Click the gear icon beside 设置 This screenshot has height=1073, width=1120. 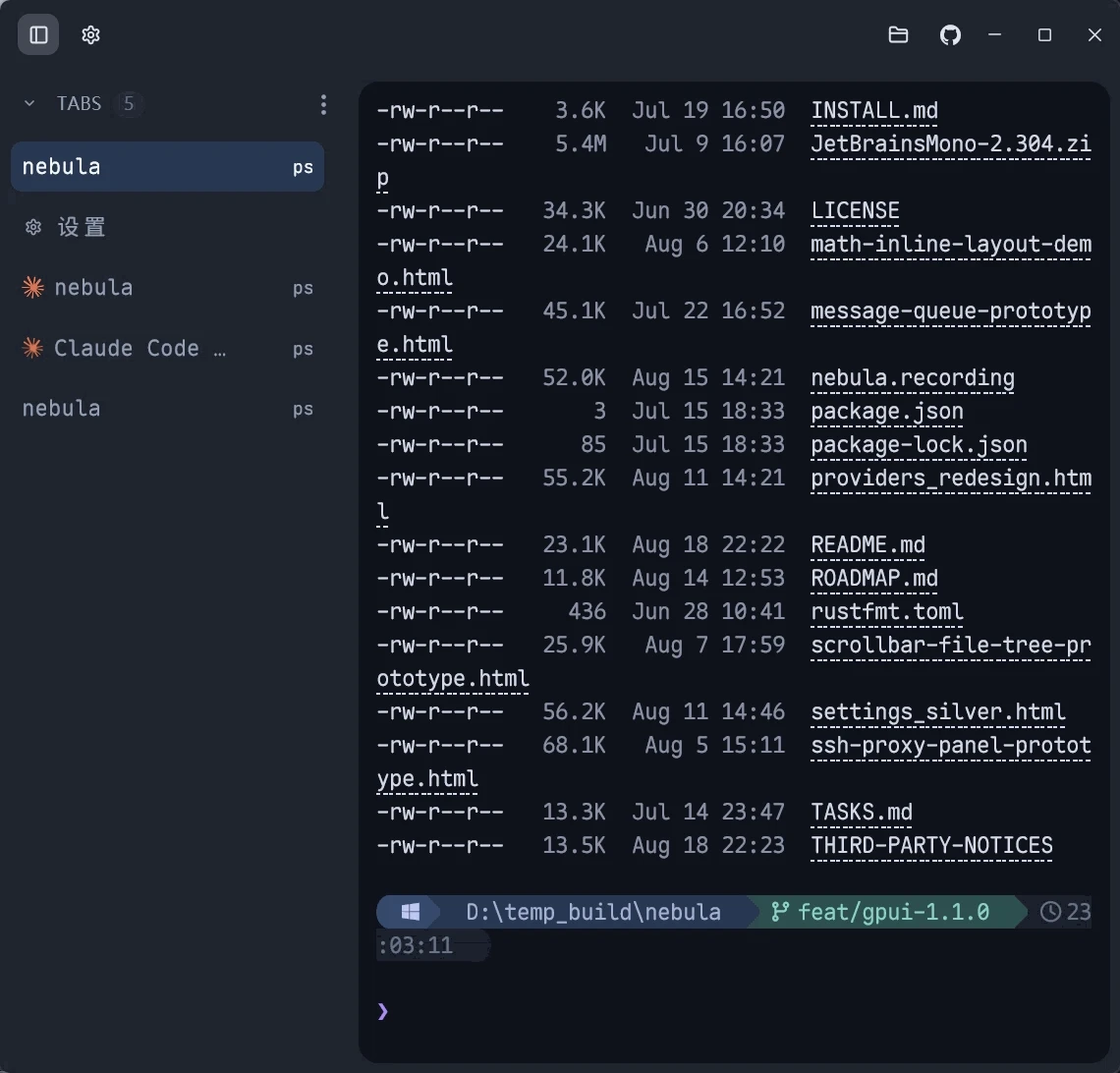click(x=32, y=227)
